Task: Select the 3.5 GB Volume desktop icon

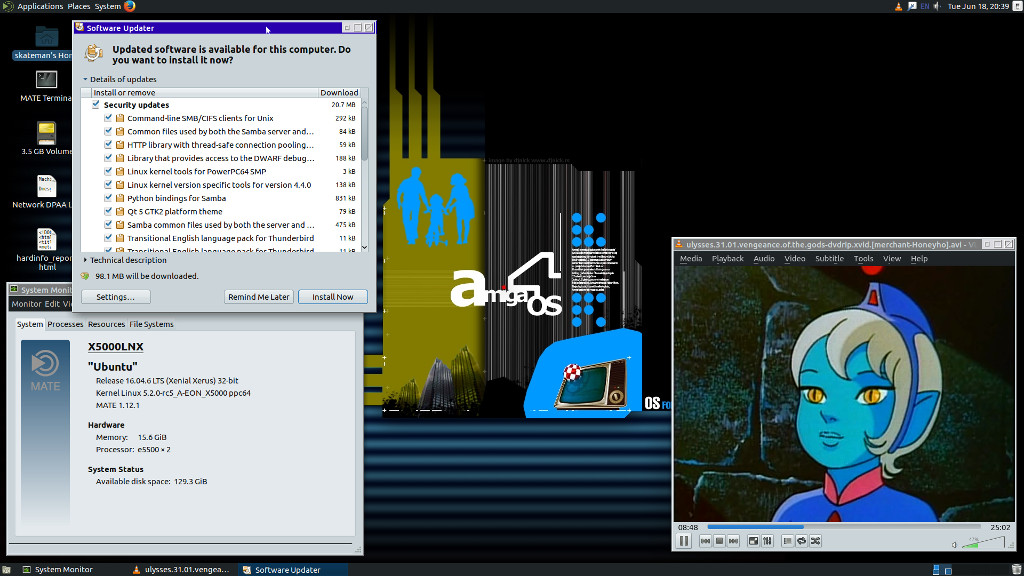Action: (x=46, y=138)
